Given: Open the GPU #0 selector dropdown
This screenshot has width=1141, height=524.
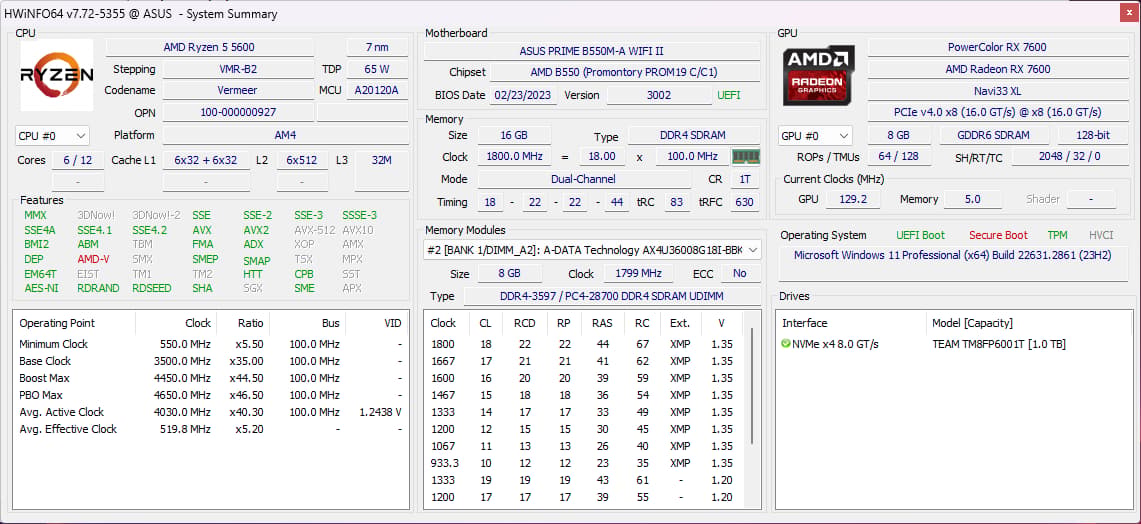Looking at the screenshot, I should tap(815, 135).
